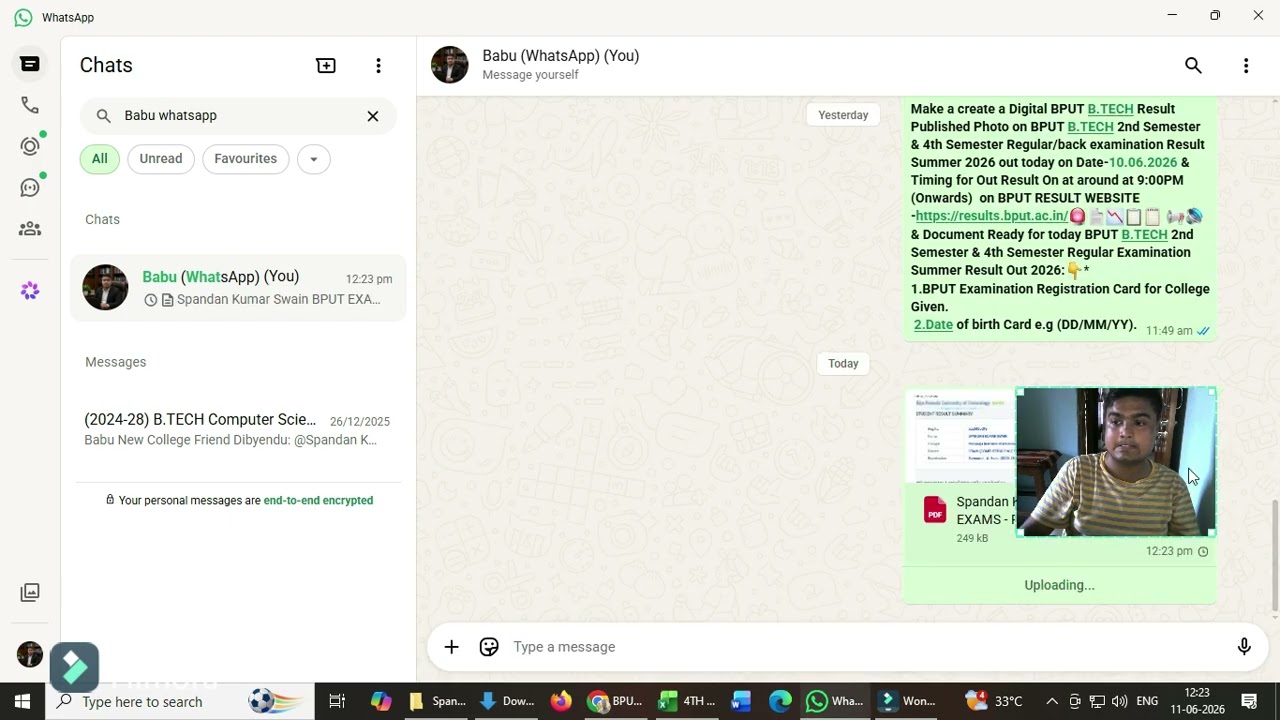
Task: Open the 'Dow...' downloads taskbar window
Action: click(508, 702)
